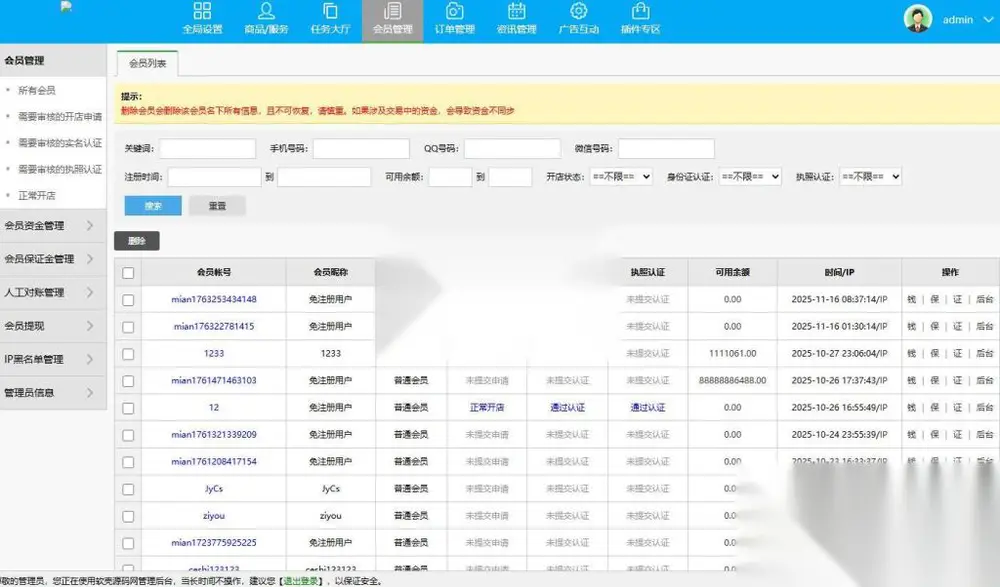Check the box for member JyCs
Screen dimensions: 1000x587
[128, 489]
